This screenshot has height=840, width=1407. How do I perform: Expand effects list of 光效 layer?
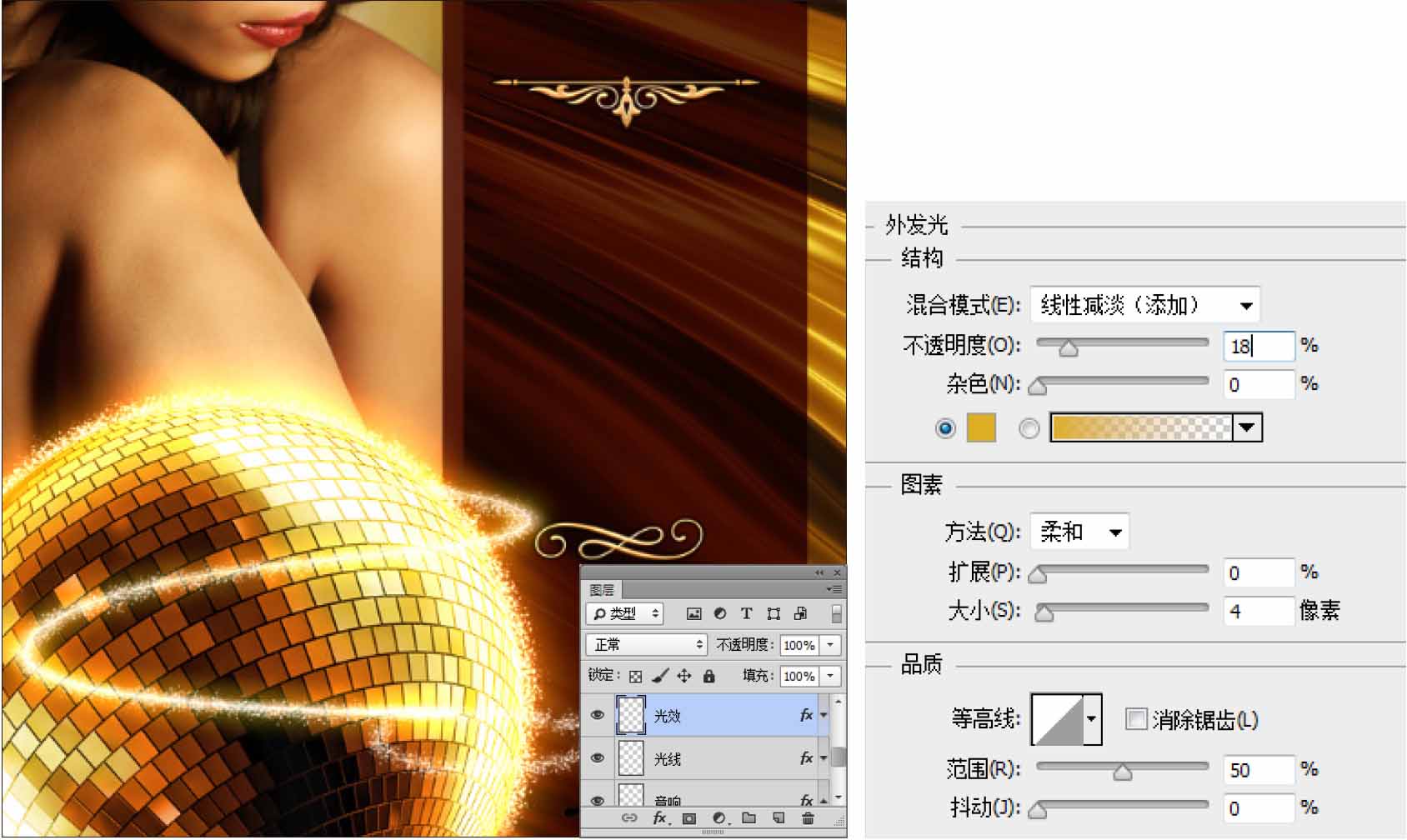(824, 715)
